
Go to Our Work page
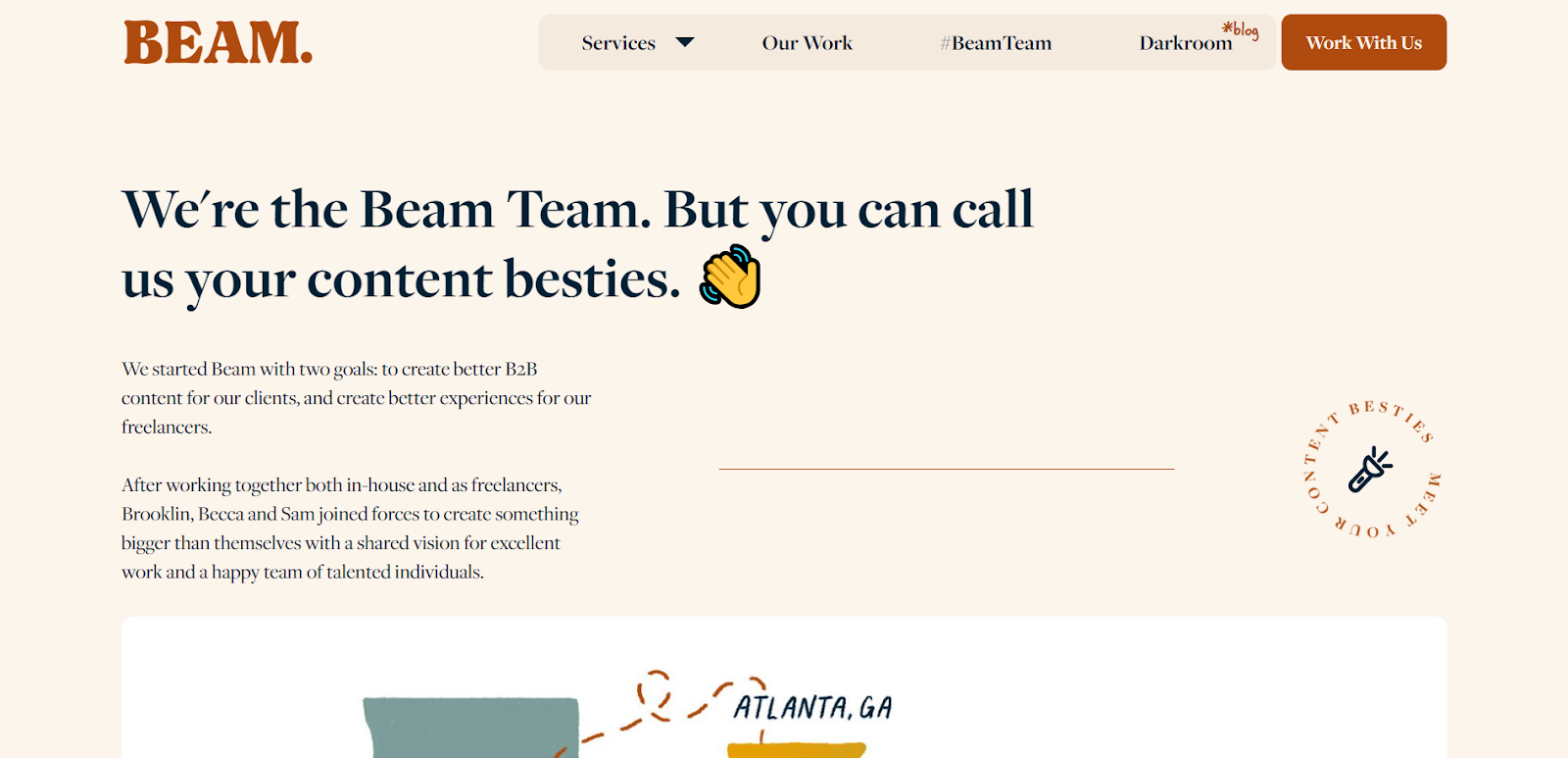click(x=808, y=43)
